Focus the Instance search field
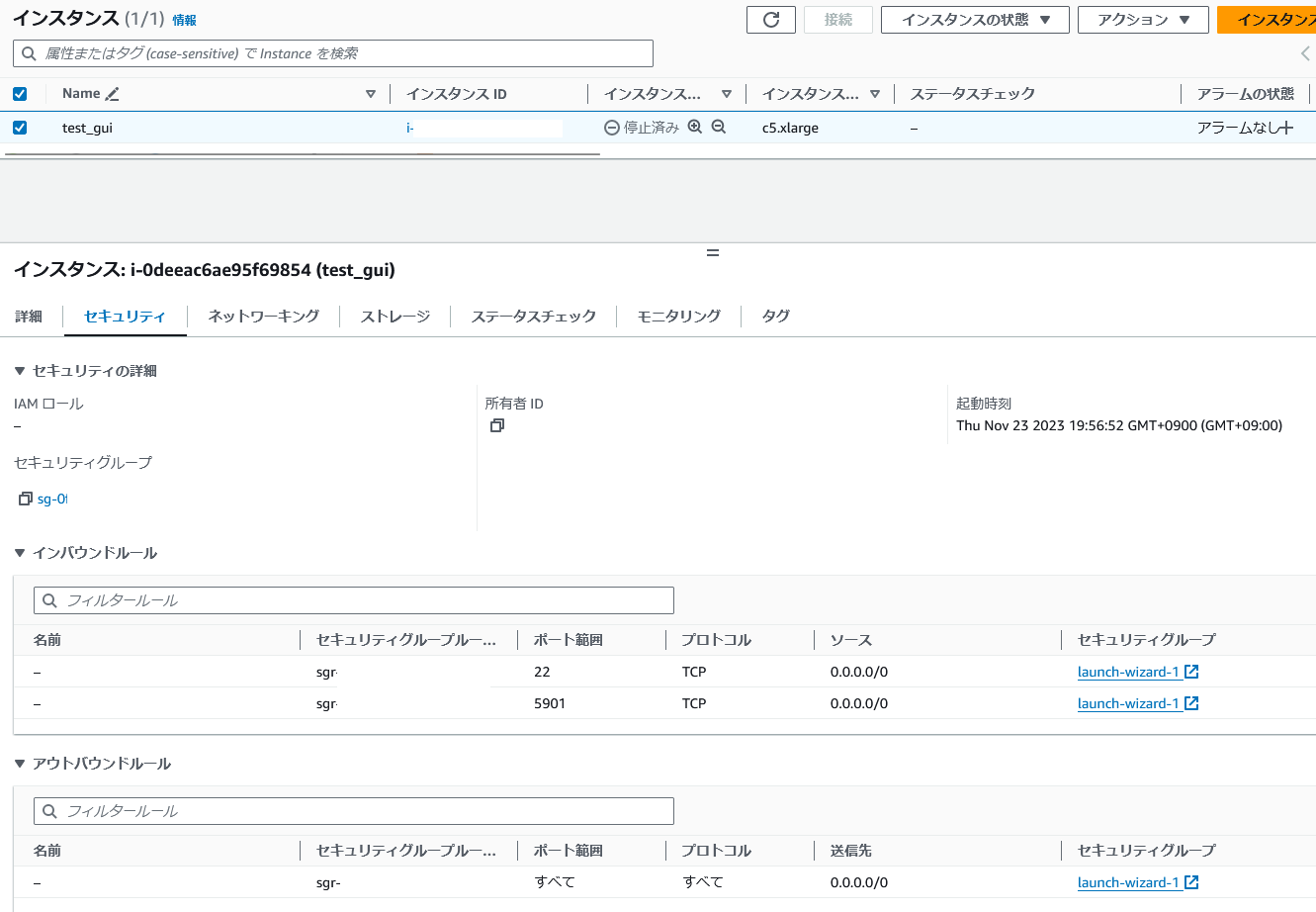Screen dimensions: 1316x912 tap(333, 53)
